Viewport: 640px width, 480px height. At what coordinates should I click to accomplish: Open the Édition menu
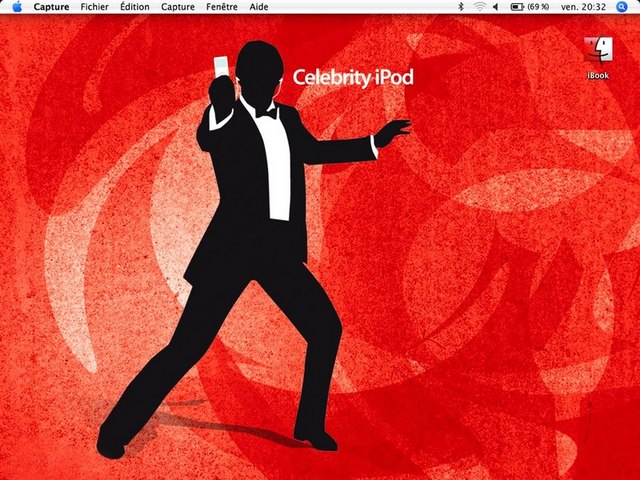click(x=135, y=7)
